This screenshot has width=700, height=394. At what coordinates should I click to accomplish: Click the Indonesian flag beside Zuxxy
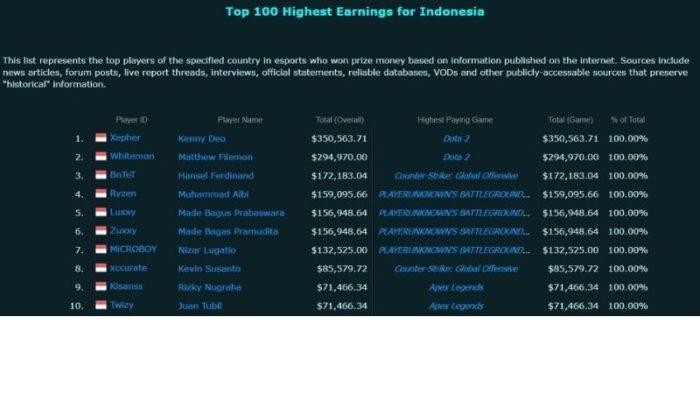click(x=101, y=231)
